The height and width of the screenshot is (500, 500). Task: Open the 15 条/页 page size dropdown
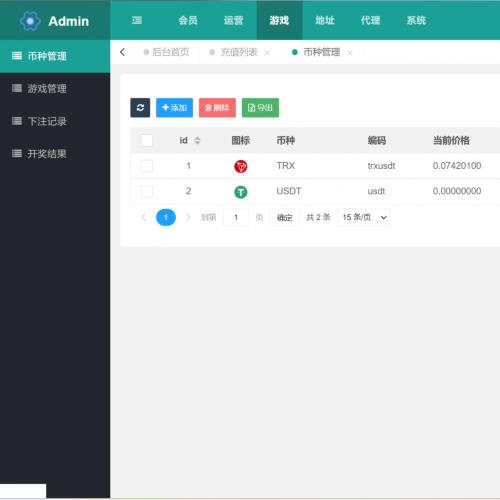click(364, 217)
